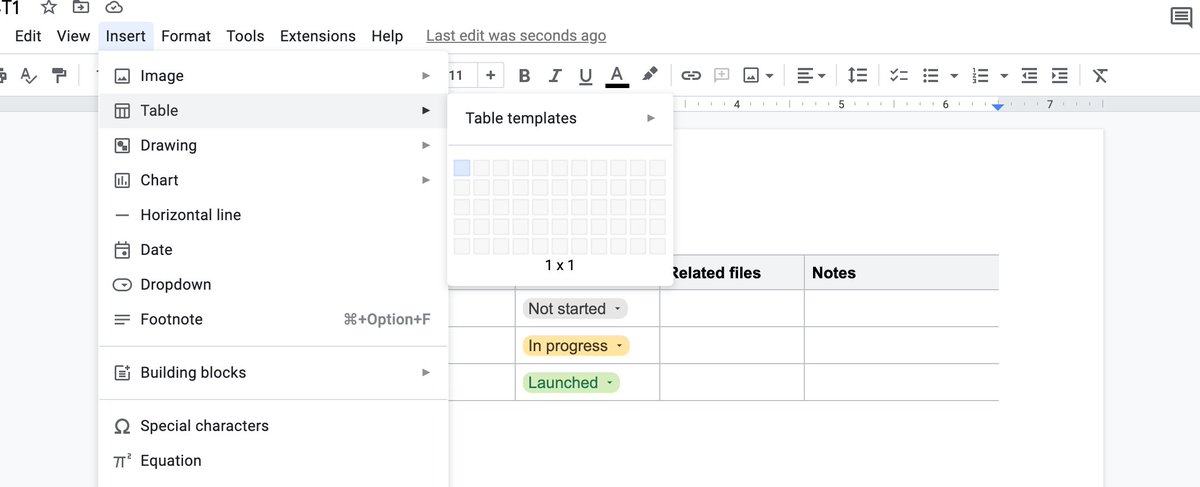Screen dimensions: 1200x487
Task: Open the View menu
Action: click(x=73, y=36)
